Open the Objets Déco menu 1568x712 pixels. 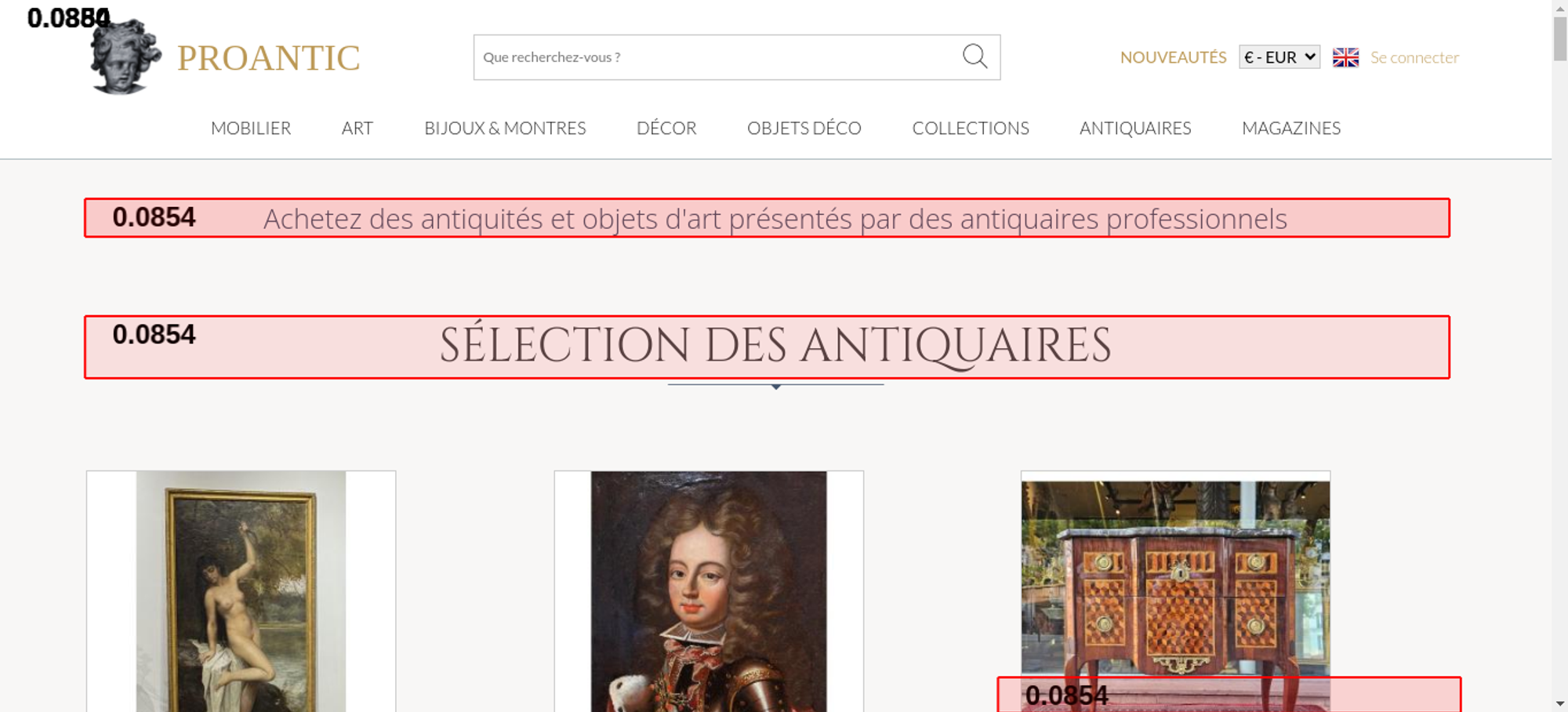[x=804, y=128]
